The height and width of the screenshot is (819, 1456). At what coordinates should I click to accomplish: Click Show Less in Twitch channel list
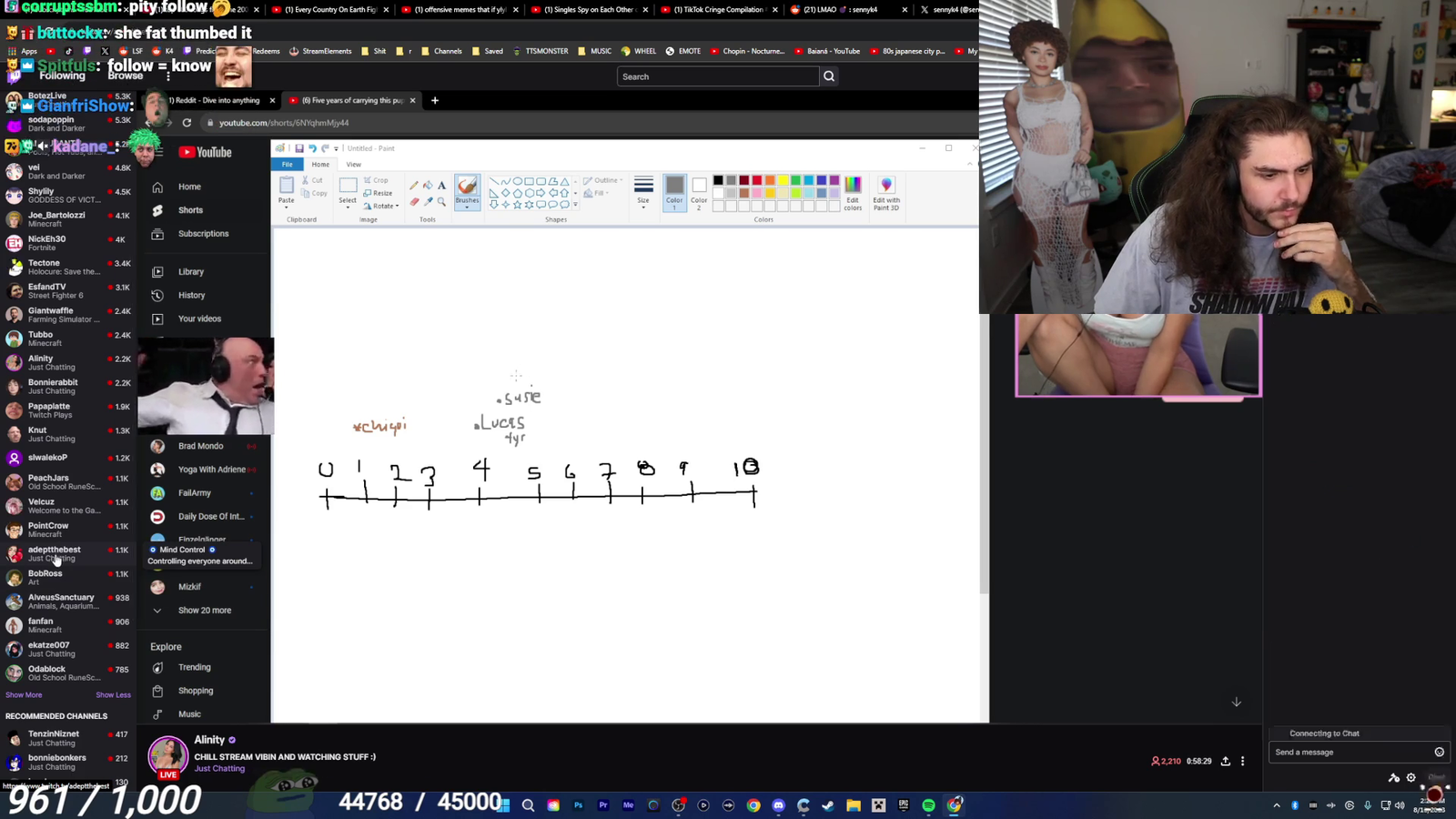[x=113, y=695]
